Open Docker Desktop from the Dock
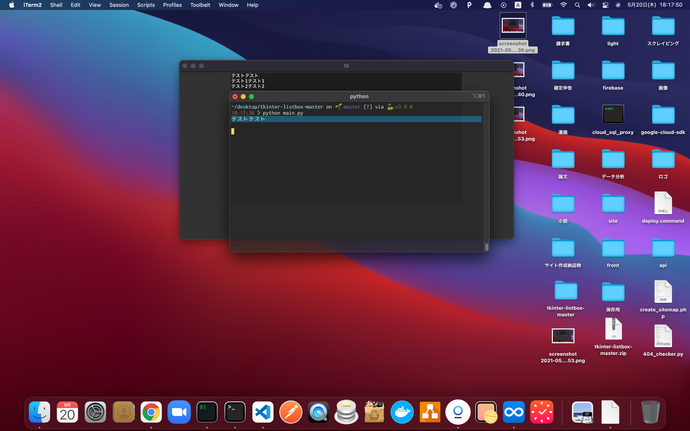Image resolution: width=690 pixels, height=431 pixels. (402, 412)
